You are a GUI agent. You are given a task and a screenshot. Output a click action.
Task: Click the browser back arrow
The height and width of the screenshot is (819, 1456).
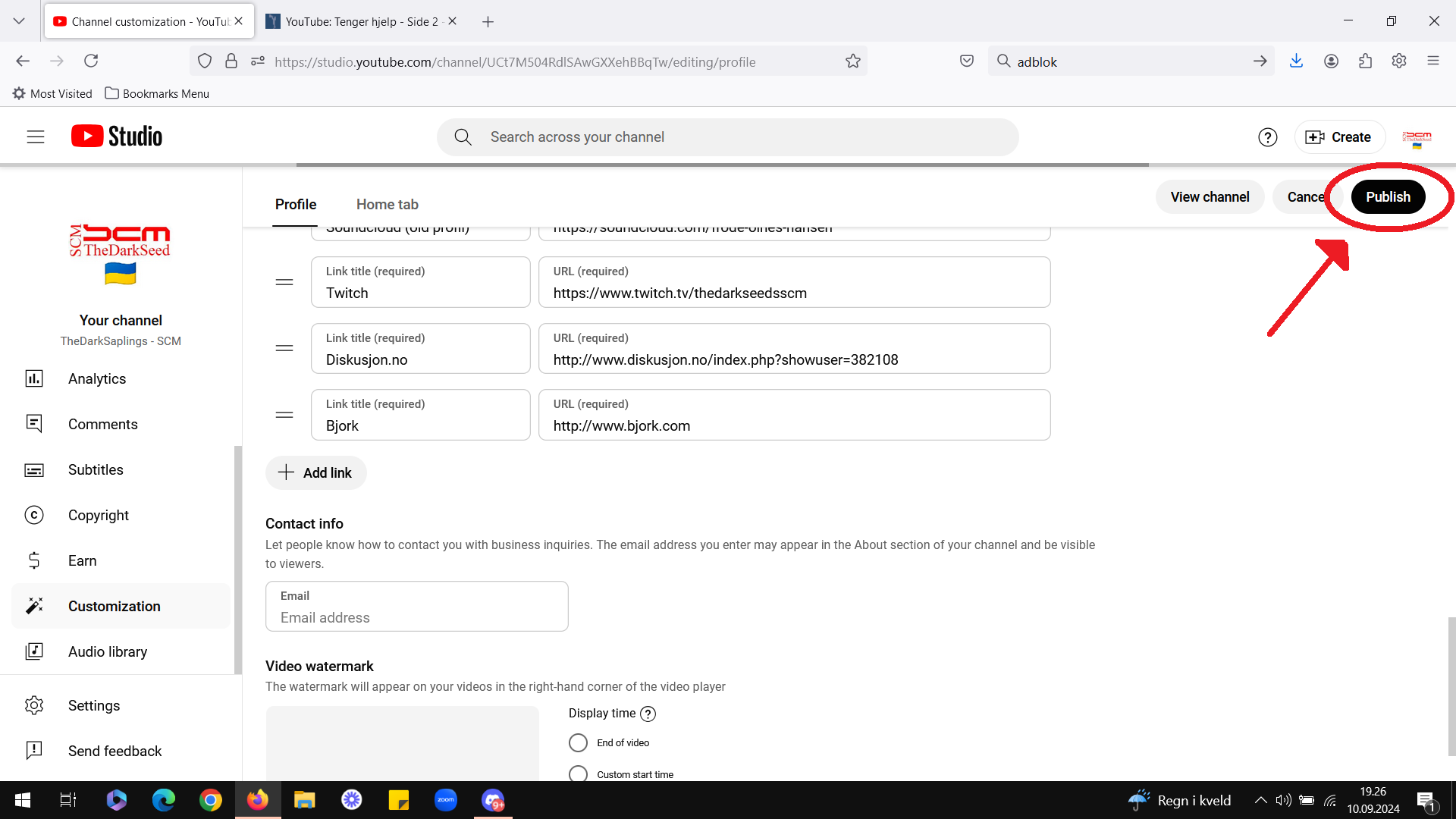pos(23,61)
